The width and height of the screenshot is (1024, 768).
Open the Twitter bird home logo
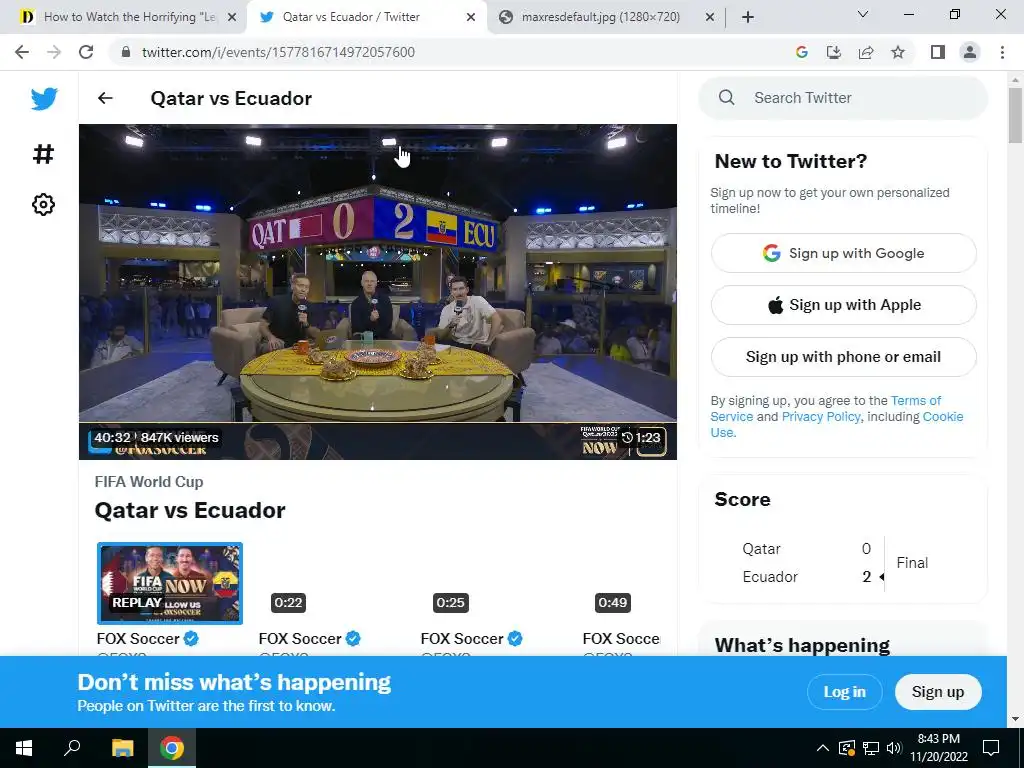[x=44, y=99]
